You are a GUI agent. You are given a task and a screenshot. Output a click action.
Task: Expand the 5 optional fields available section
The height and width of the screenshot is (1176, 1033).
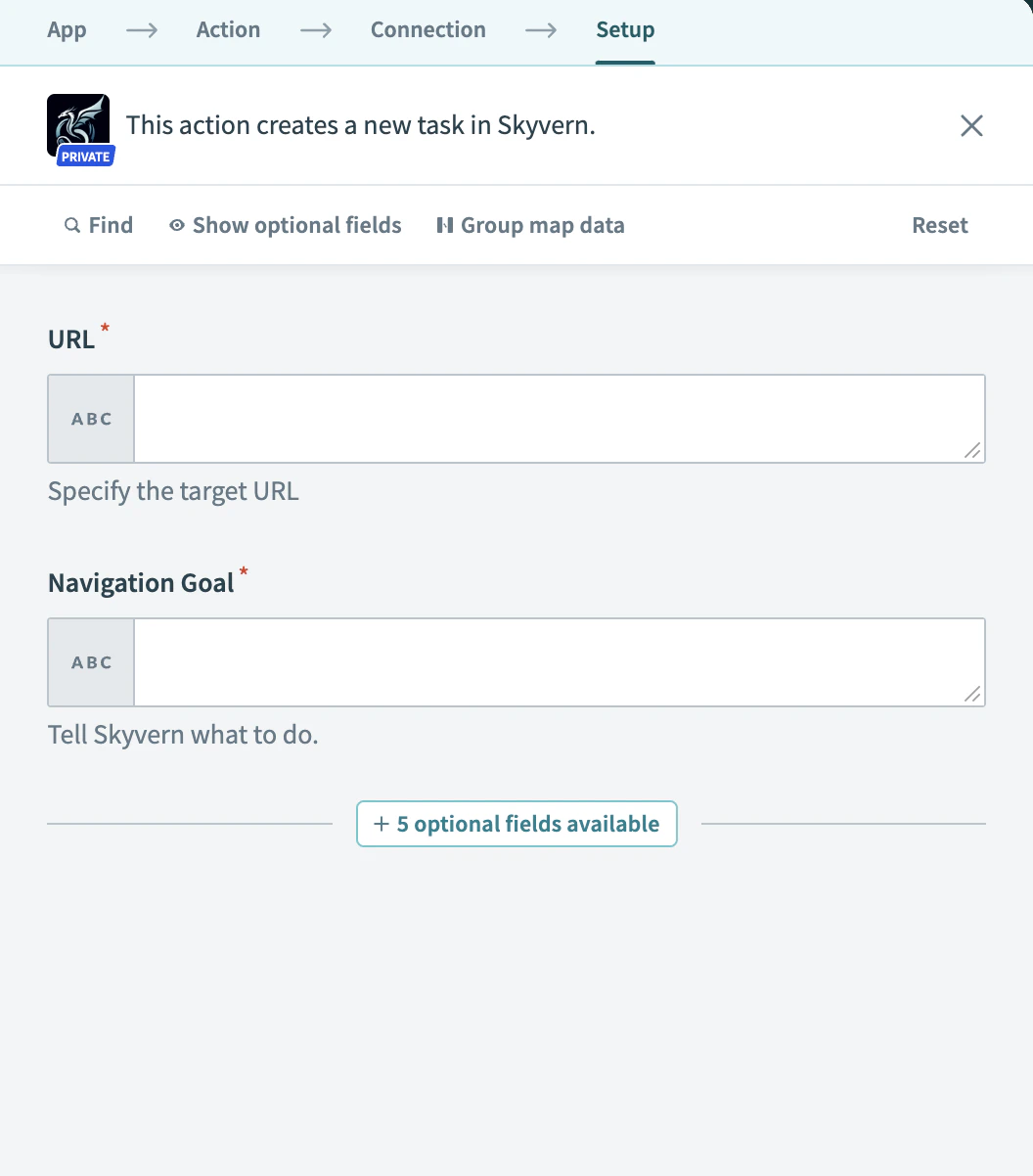click(516, 824)
